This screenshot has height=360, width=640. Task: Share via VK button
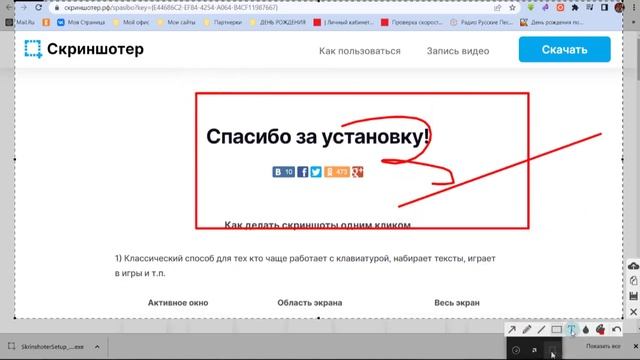pos(284,172)
